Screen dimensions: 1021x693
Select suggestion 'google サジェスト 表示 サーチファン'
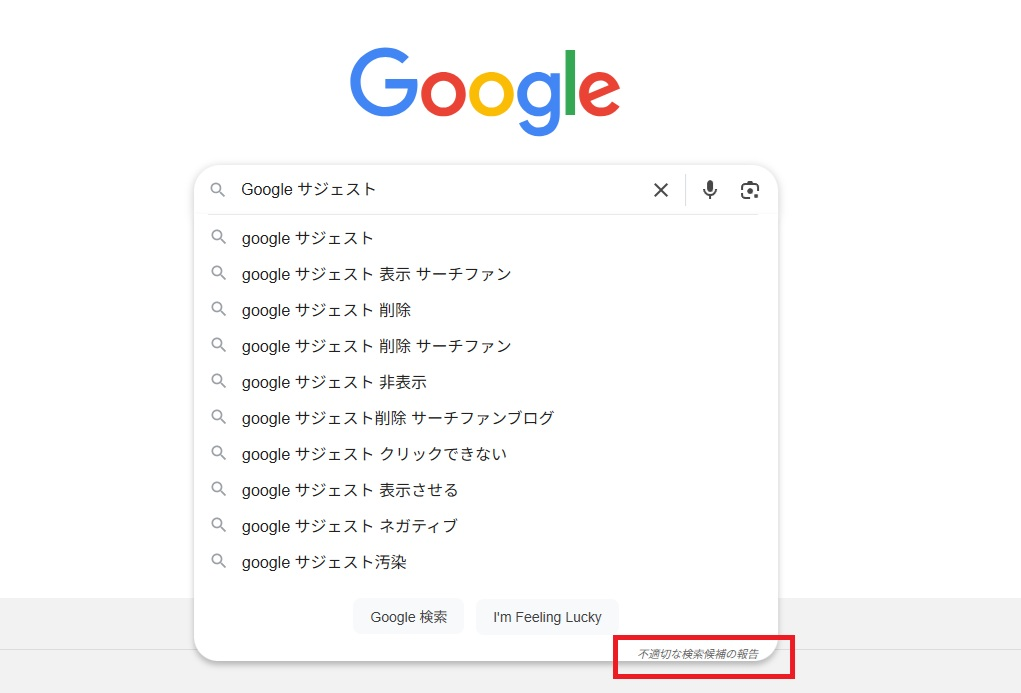[x=376, y=274]
